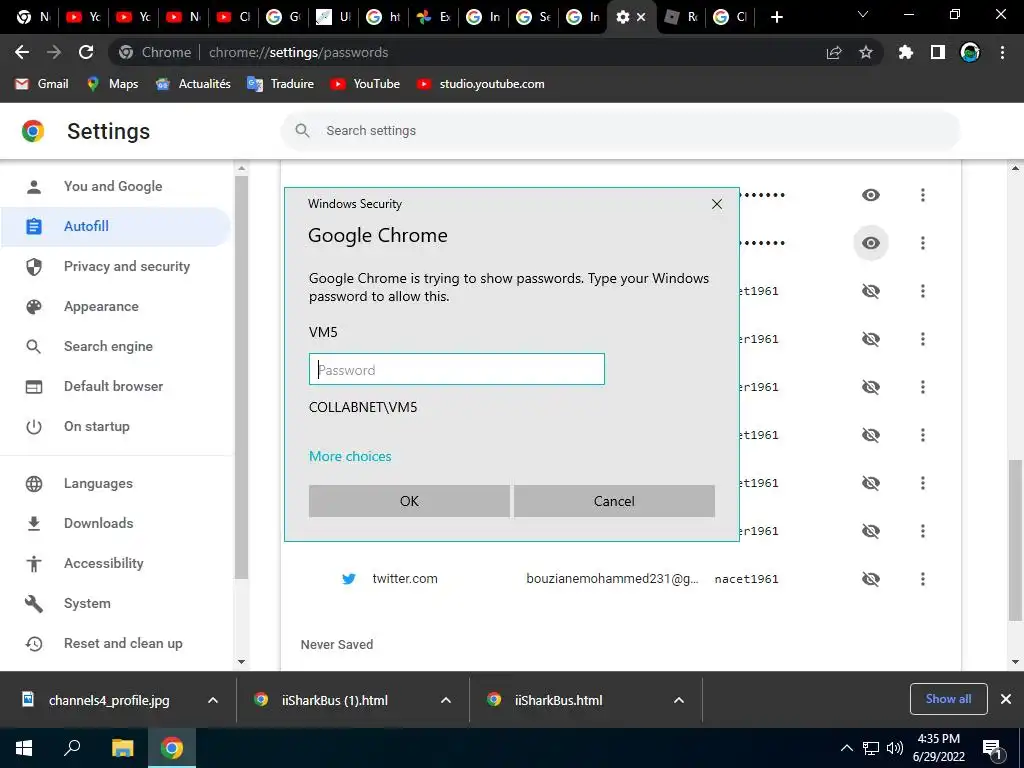1024x768 pixels.
Task: Open the tab search chevron in title bar
Action: 863,14
